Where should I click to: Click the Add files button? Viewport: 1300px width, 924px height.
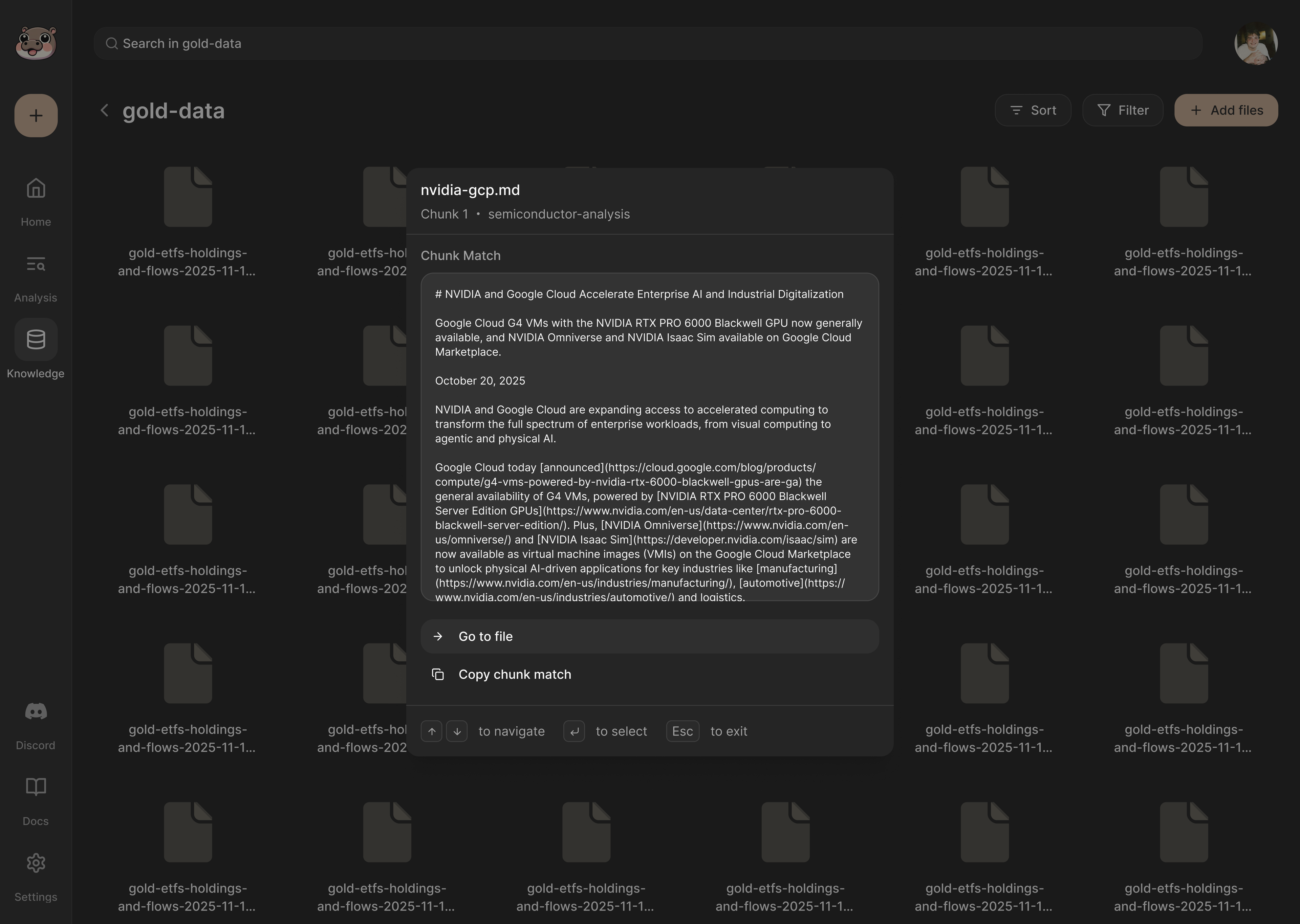1226,110
